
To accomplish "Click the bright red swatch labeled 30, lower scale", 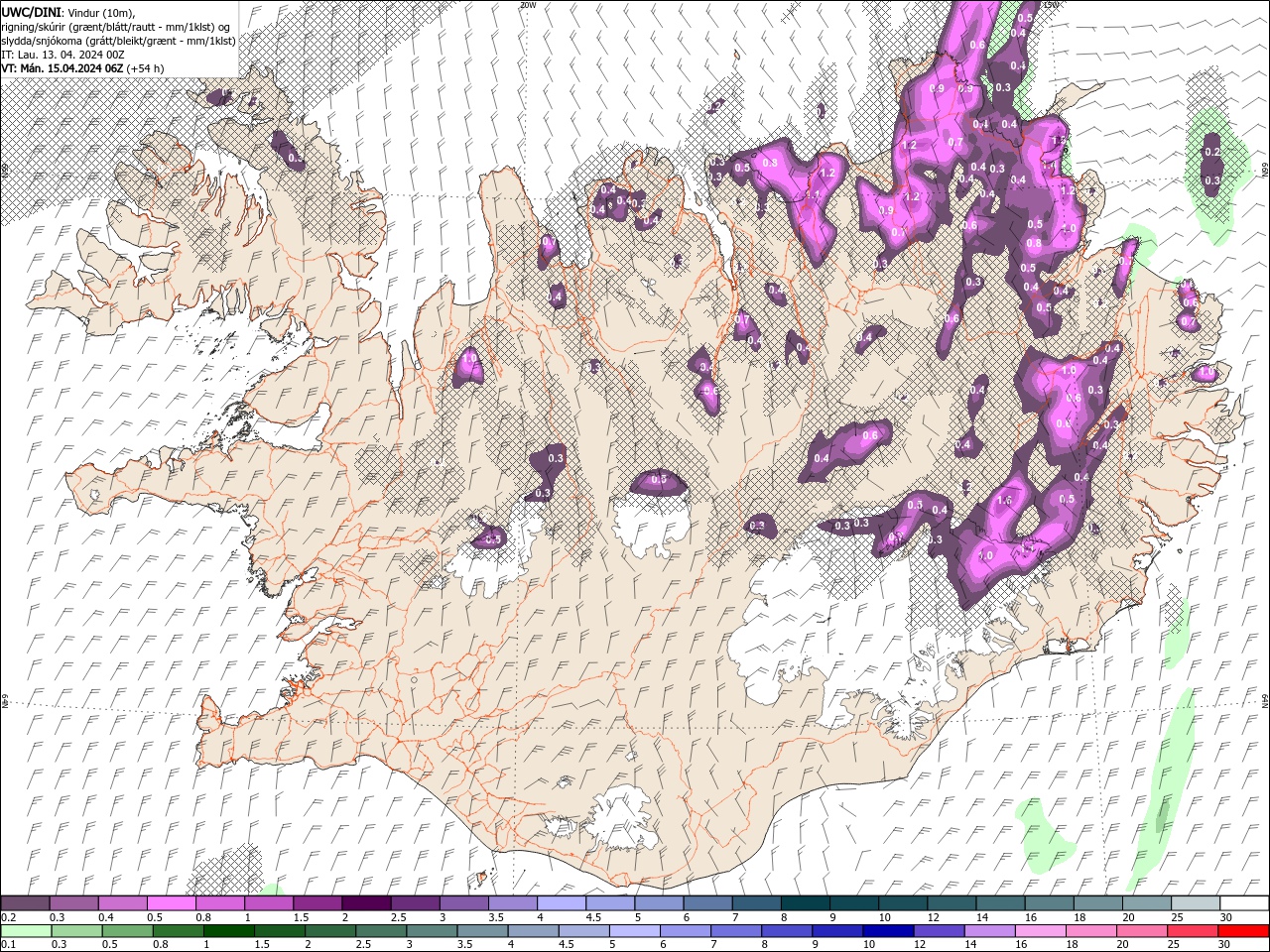I will [1242, 931].
